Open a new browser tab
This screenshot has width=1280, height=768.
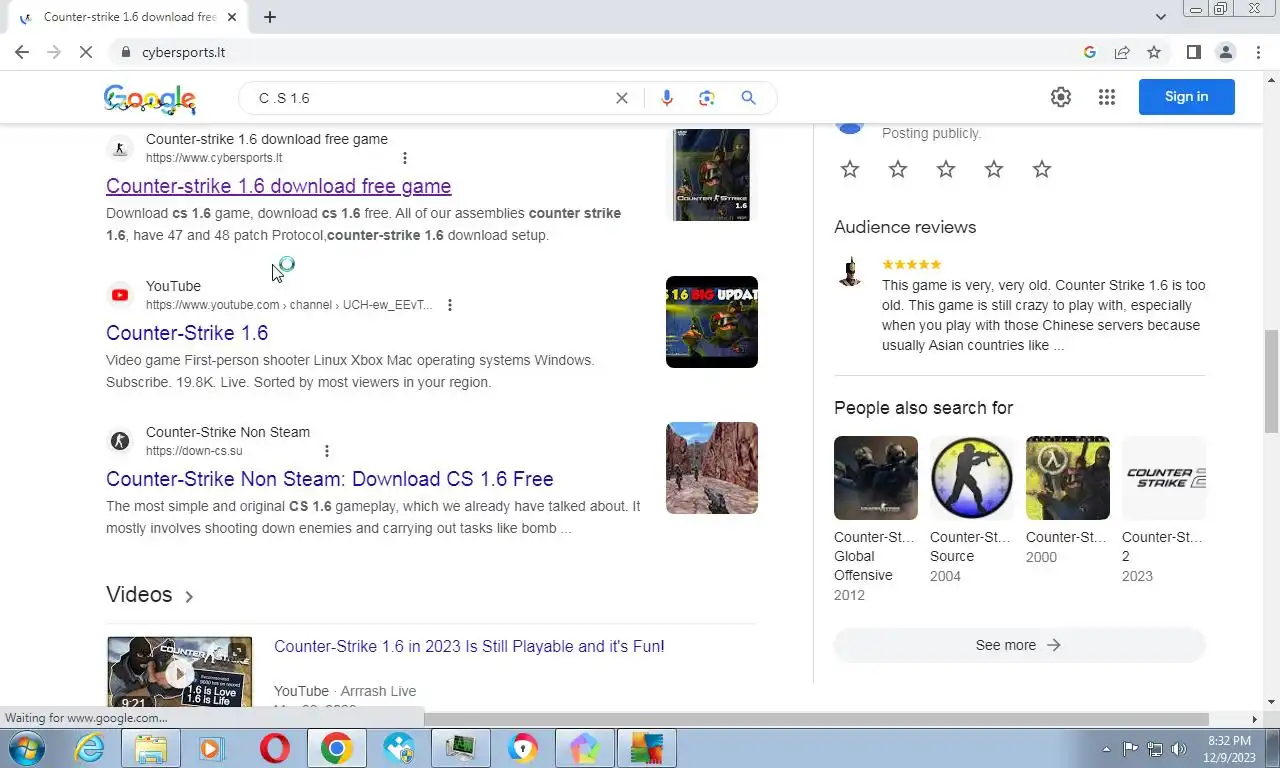[x=270, y=17]
